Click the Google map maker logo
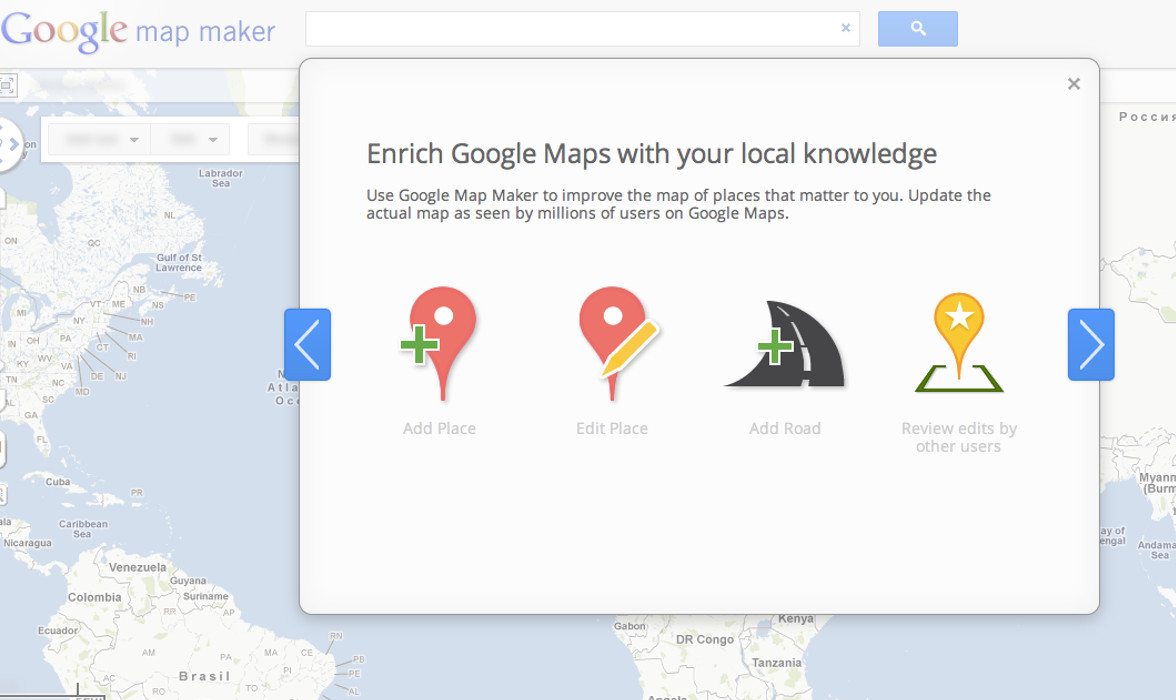The height and width of the screenshot is (700, 1176). click(138, 30)
